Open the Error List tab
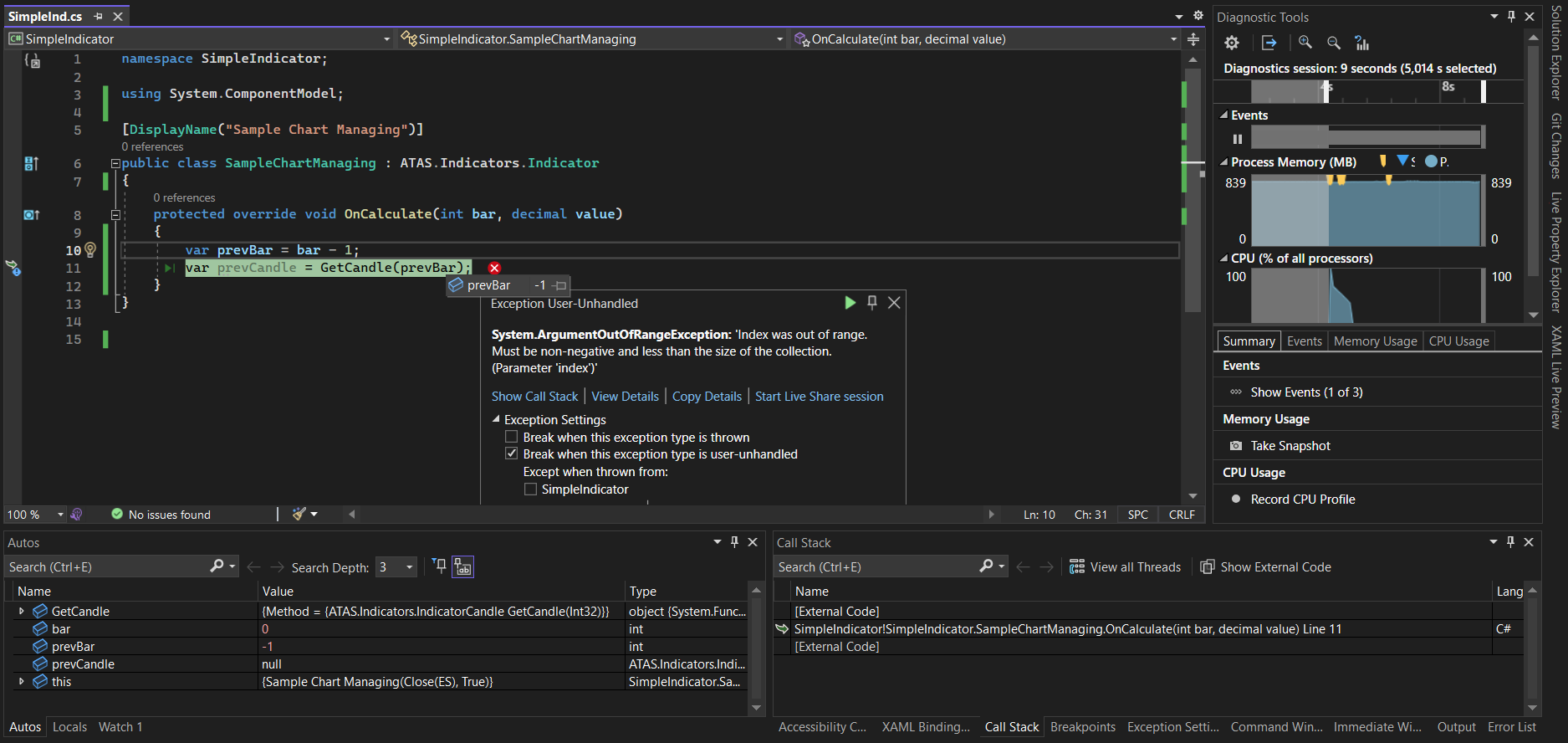1568x743 pixels. point(1512,726)
